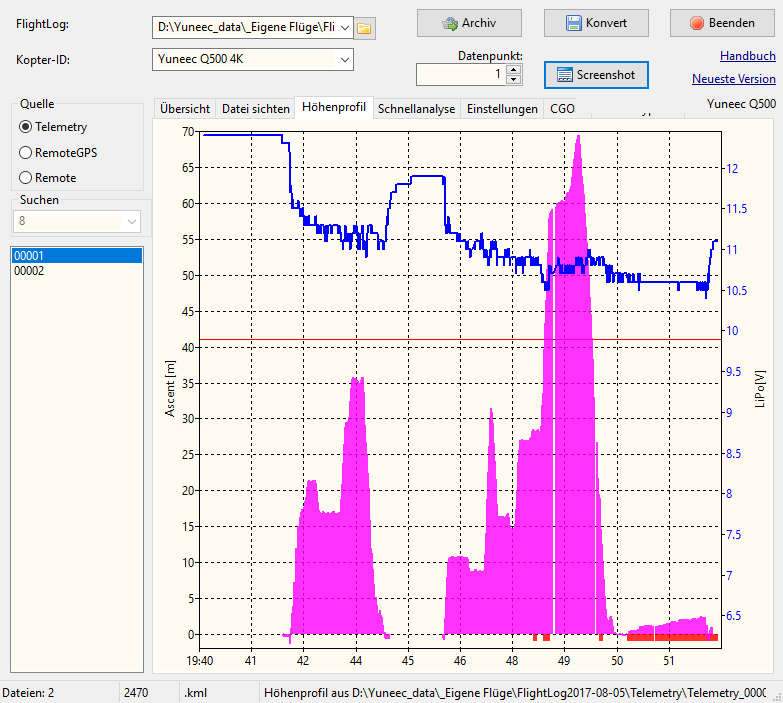This screenshot has height=703, width=783.
Task: Click the folder browse icon beside FlightLog path
Action: point(365,27)
